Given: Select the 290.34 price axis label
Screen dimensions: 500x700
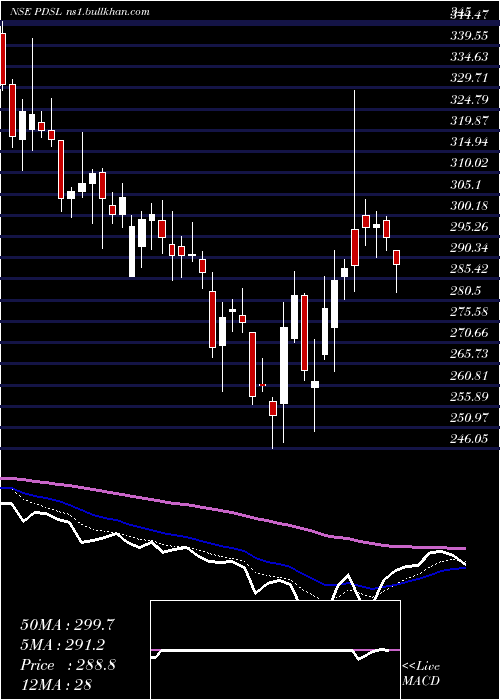Looking at the screenshot, I should coord(469,249).
